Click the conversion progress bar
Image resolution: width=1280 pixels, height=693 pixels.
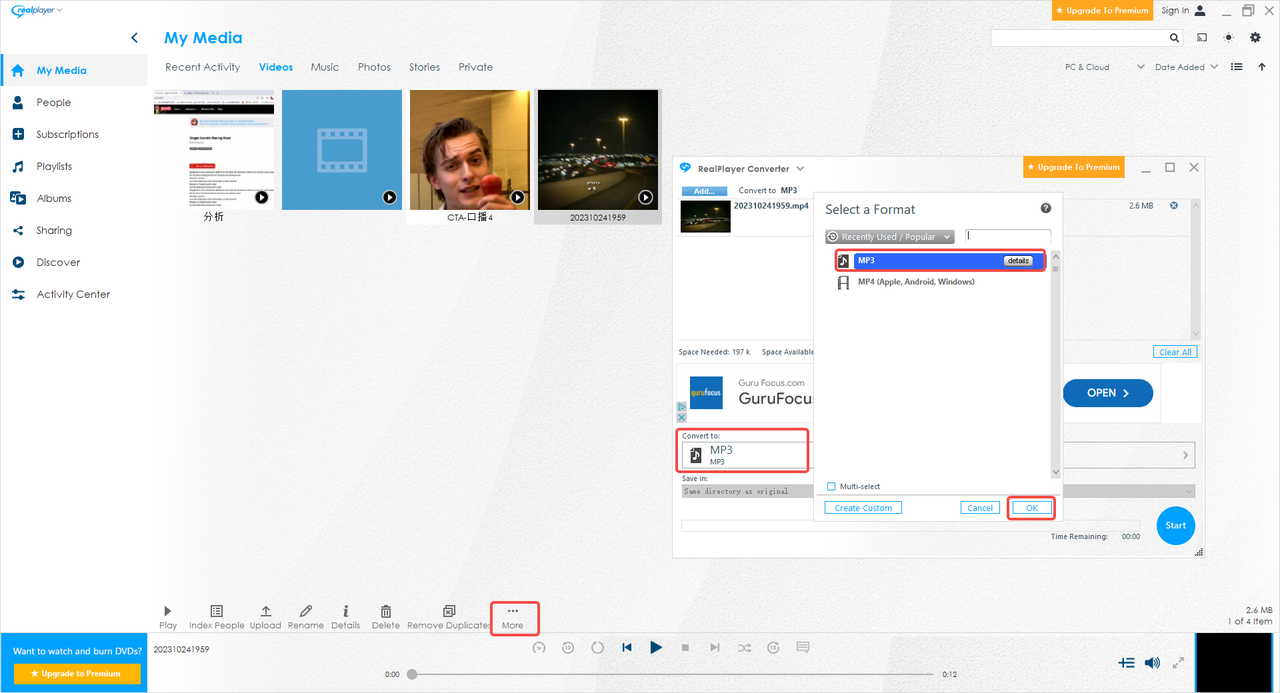pos(910,525)
